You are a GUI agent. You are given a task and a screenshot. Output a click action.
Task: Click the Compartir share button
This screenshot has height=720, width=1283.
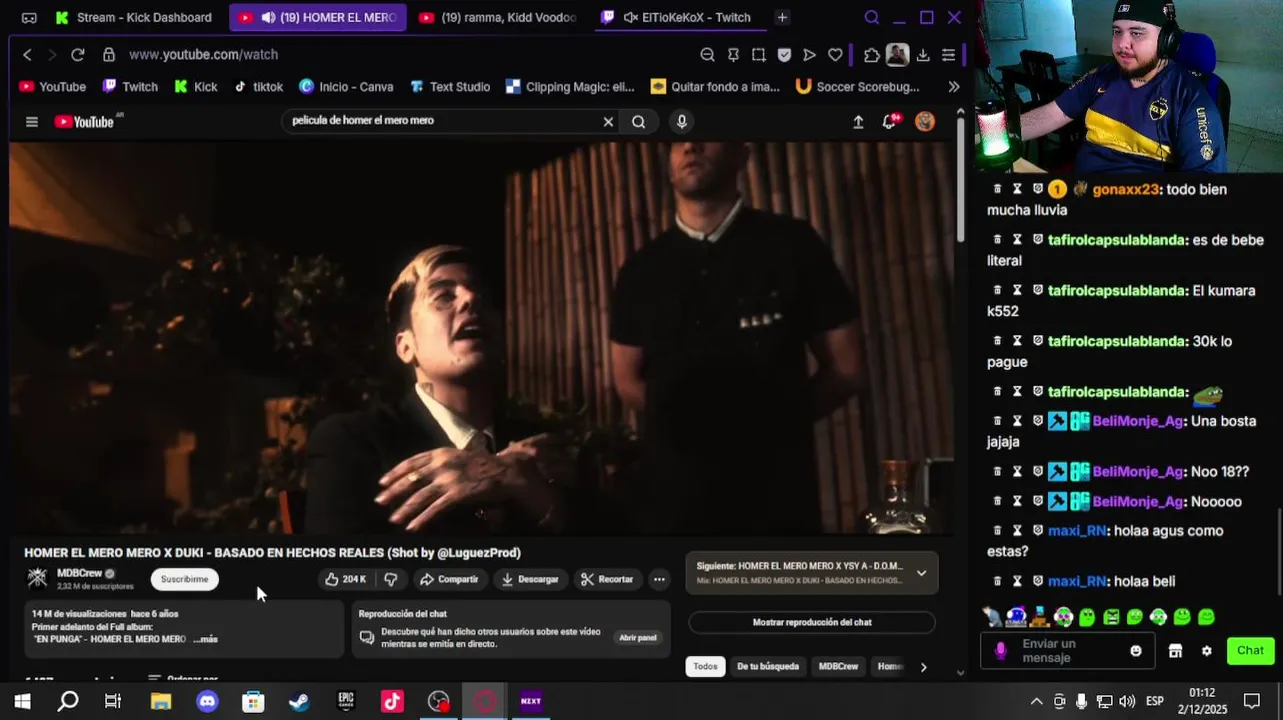click(x=449, y=579)
